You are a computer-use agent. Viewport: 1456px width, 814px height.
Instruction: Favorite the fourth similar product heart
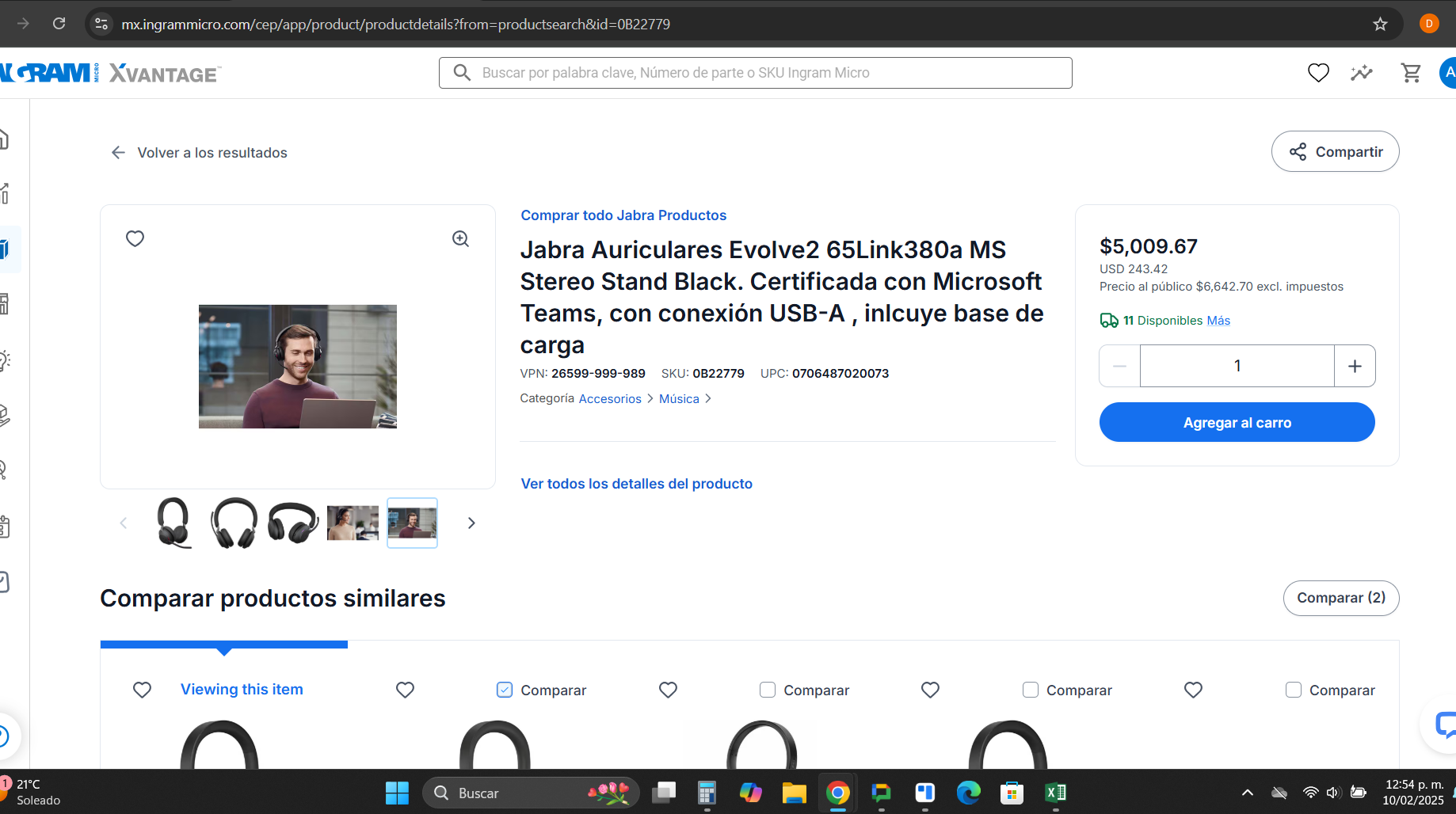(x=930, y=690)
